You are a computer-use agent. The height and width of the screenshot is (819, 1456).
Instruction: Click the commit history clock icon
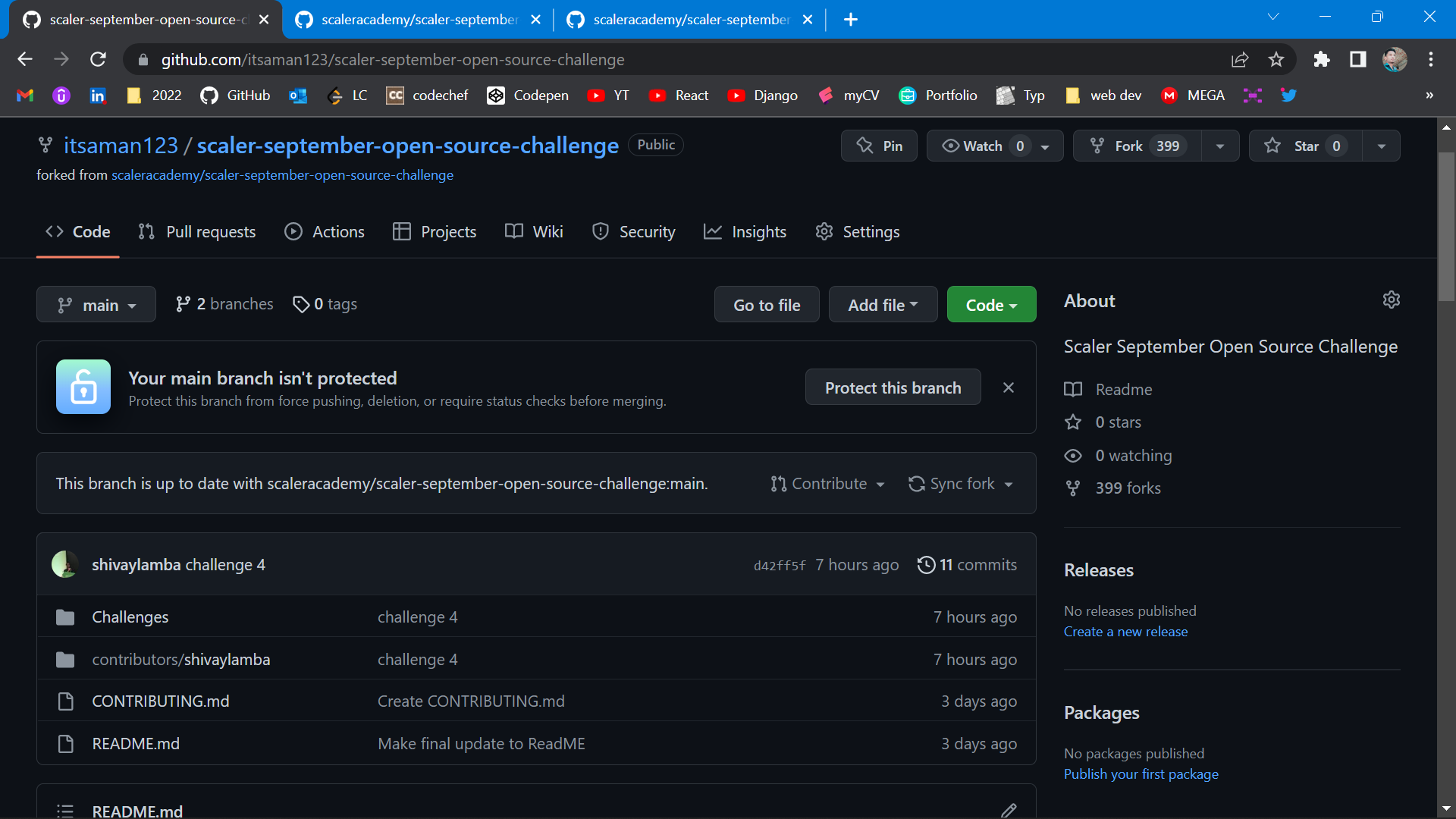[x=926, y=565]
